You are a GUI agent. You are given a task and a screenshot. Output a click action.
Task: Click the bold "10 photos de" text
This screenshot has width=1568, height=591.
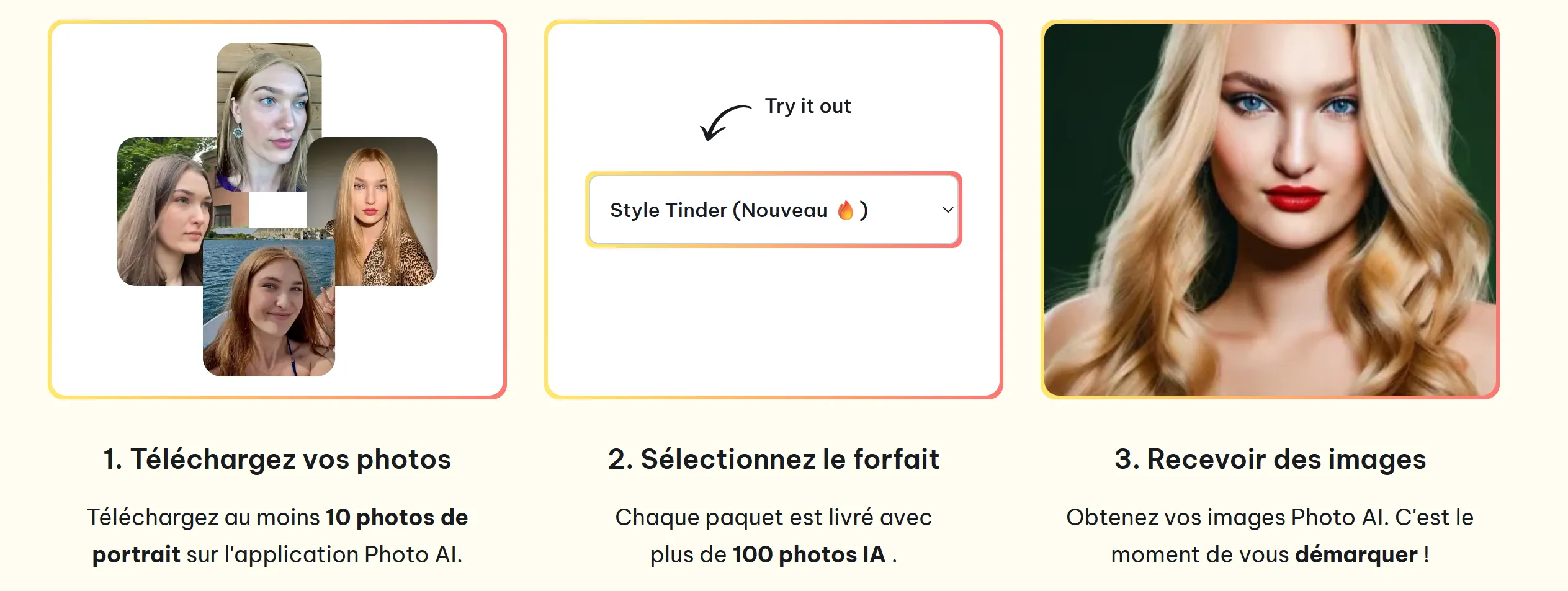(x=397, y=518)
